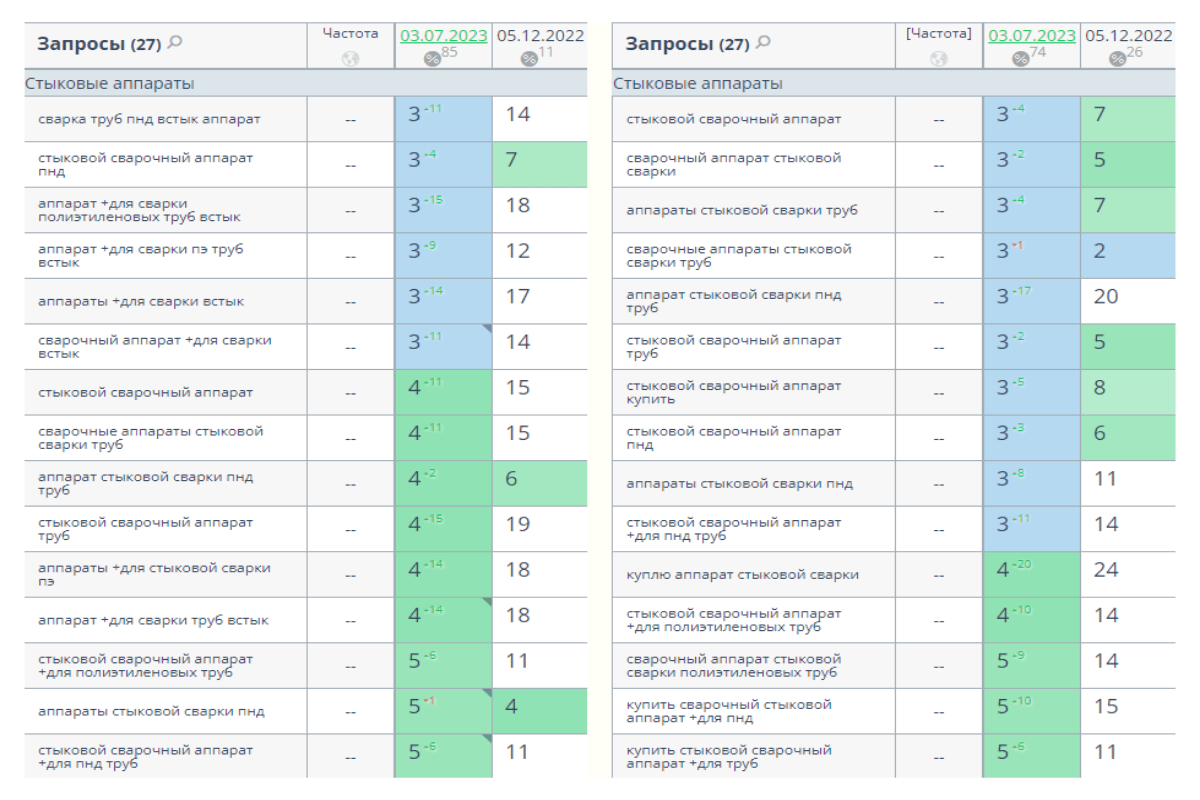Click green position cell 7 for 'стыковой сварочный аппарат пнд'

click(539, 165)
